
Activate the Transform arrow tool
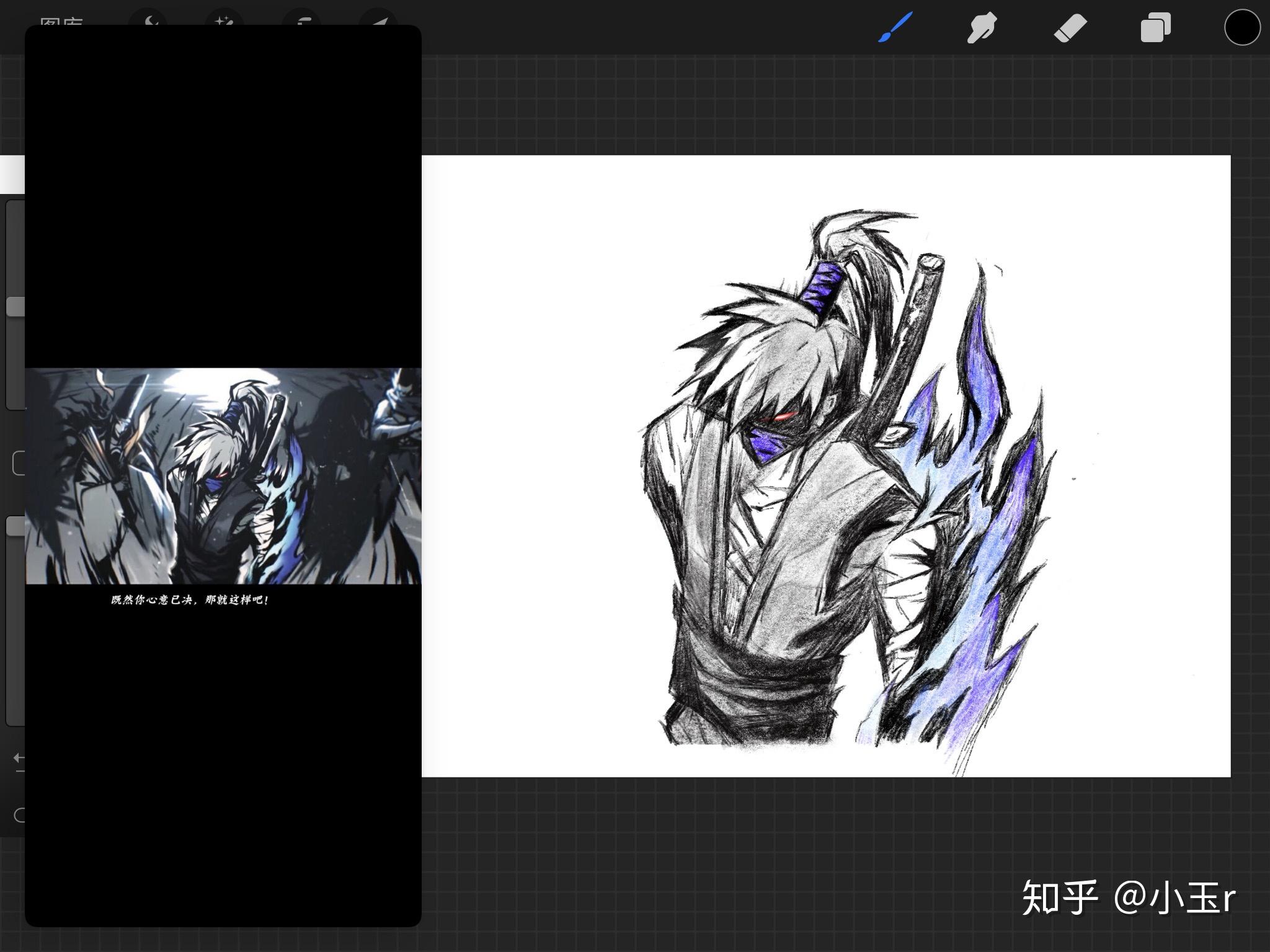pos(378,17)
